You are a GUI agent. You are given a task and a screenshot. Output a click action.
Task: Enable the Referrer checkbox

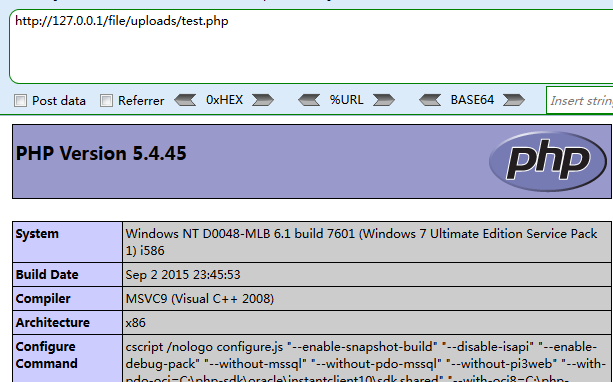click(106, 100)
